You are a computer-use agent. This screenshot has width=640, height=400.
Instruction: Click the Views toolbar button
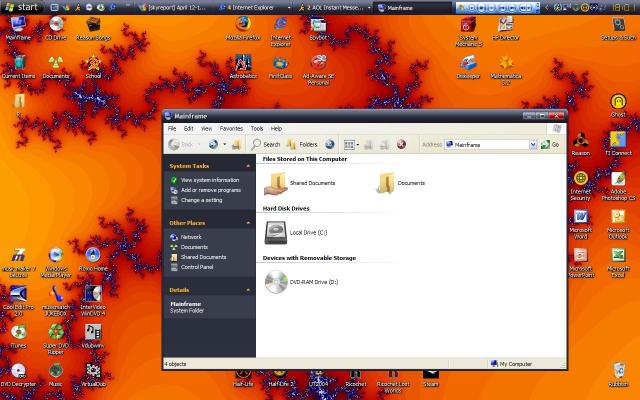click(349, 144)
